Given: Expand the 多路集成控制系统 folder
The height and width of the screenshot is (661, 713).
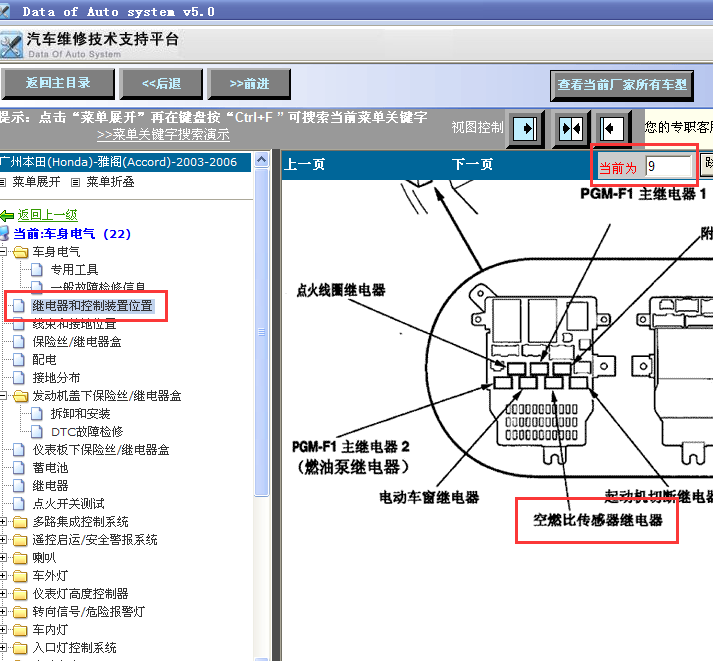Looking at the screenshot, I should tap(3, 522).
